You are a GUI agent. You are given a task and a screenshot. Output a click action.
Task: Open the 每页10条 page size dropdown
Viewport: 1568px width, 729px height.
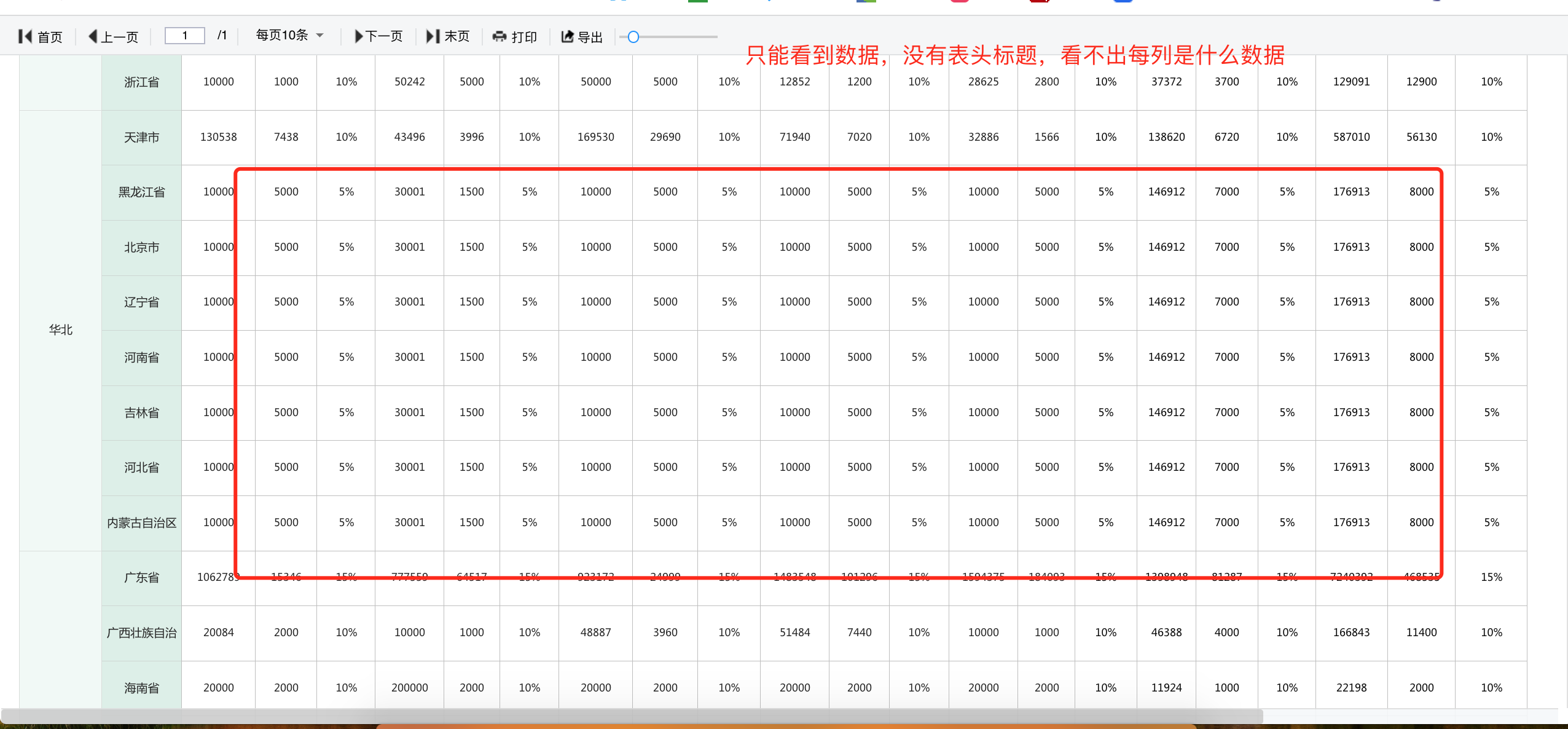pyautogui.click(x=283, y=35)
